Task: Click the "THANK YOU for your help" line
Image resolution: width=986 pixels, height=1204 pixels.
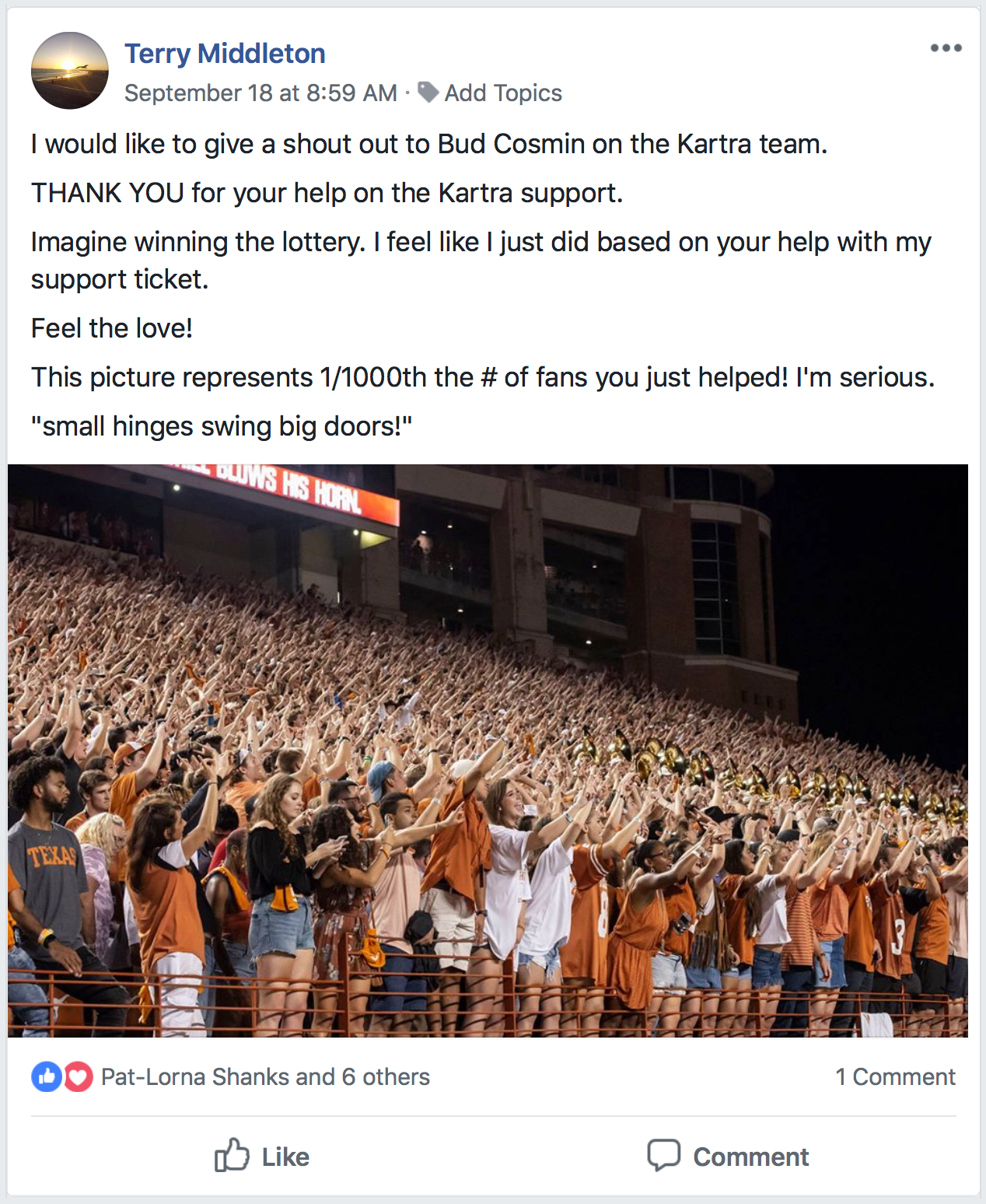Action: pyautogui.click(x=327, y=193)
